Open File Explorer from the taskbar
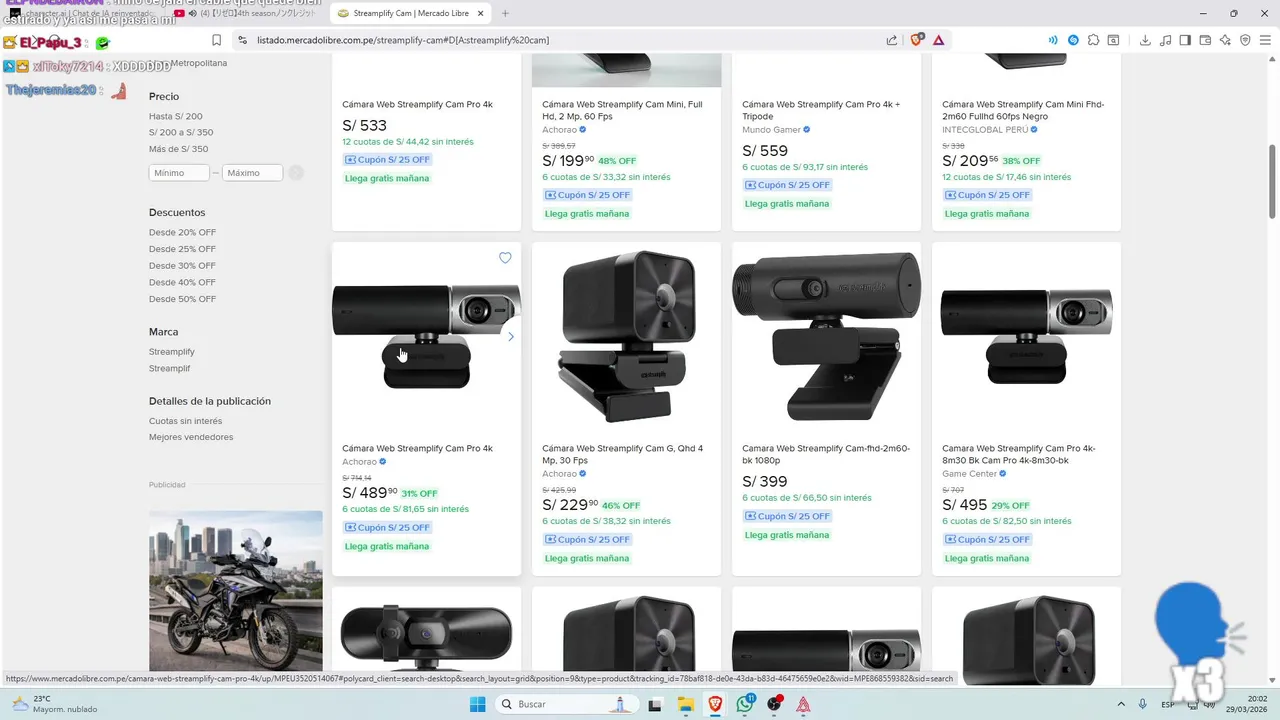Viewport: 1280px width, 720px height. [x=685, y=704]
